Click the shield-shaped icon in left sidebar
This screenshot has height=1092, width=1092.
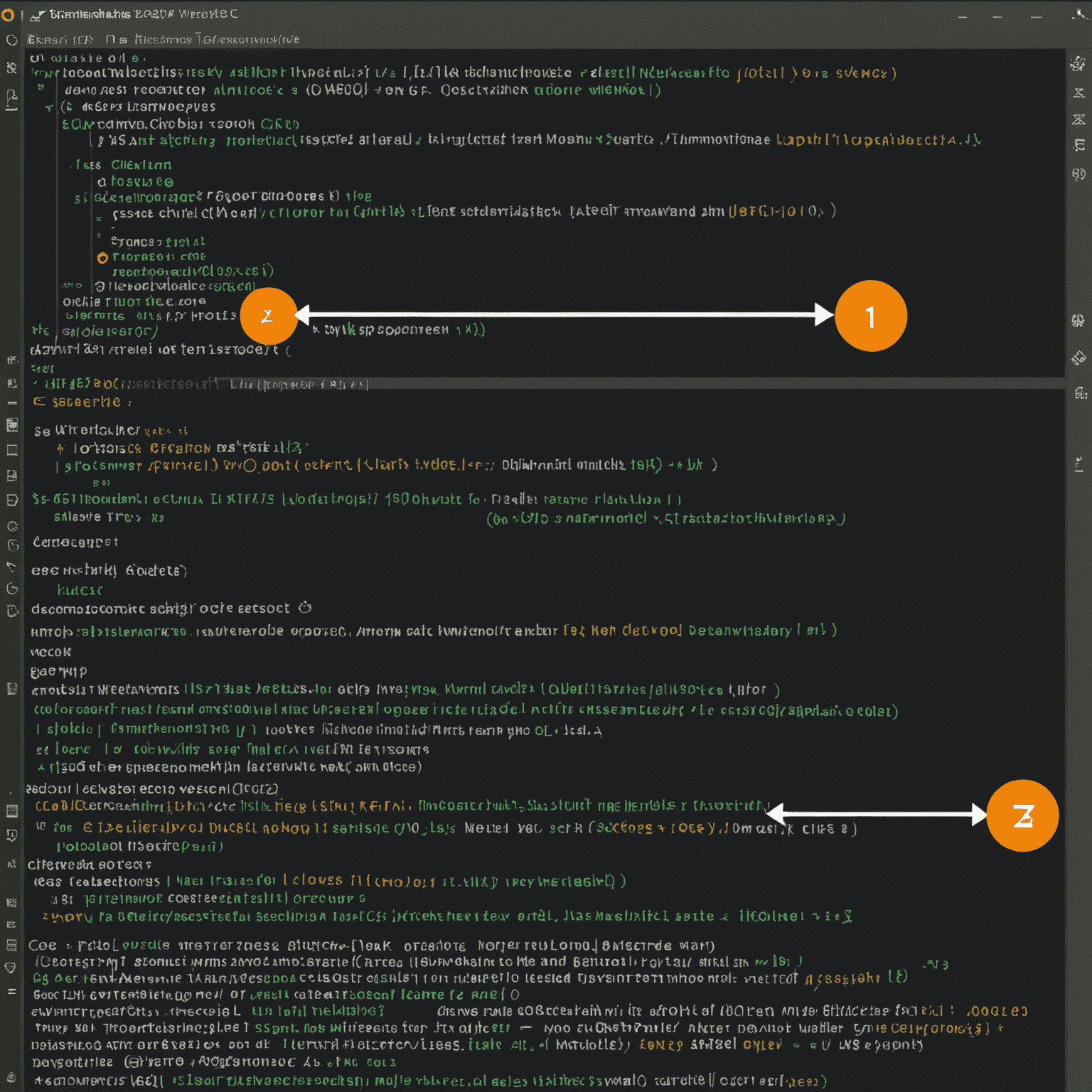click(11, 968)
